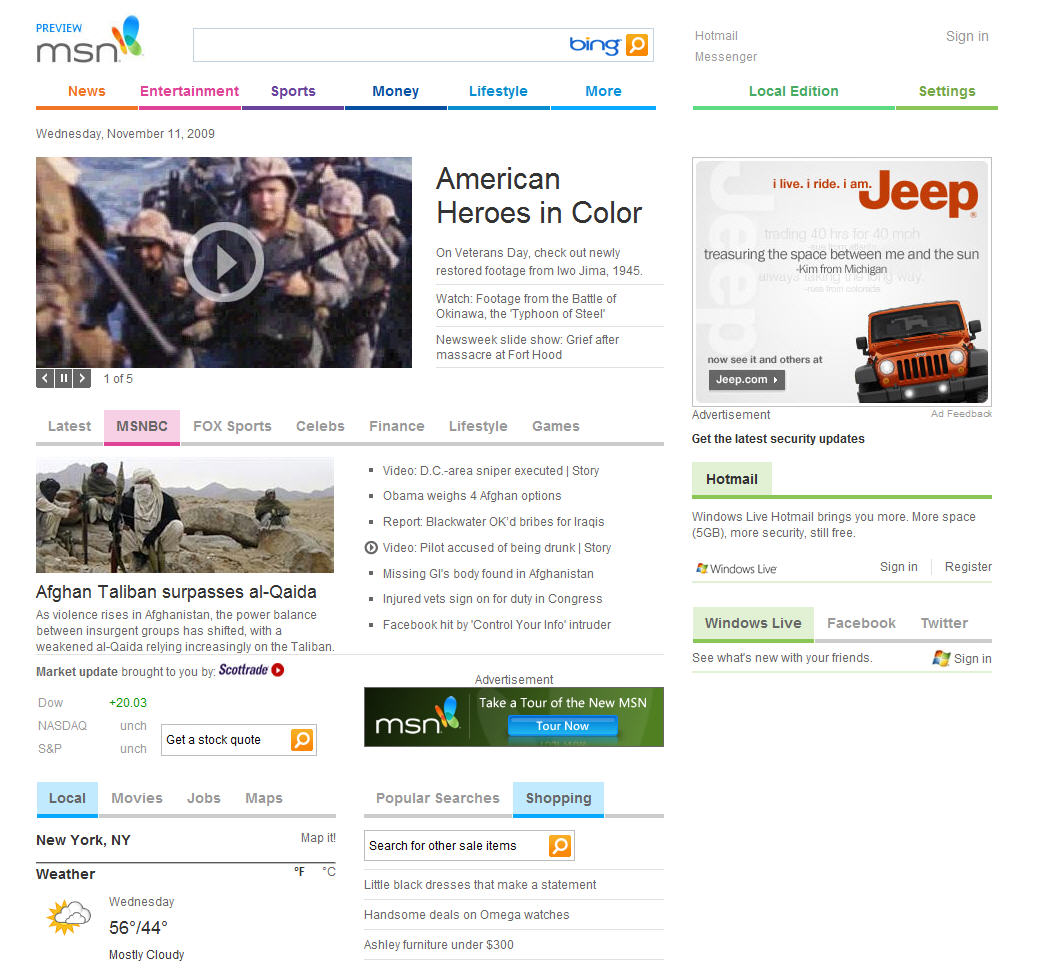Select the Windows Live tab

(753, 624)
